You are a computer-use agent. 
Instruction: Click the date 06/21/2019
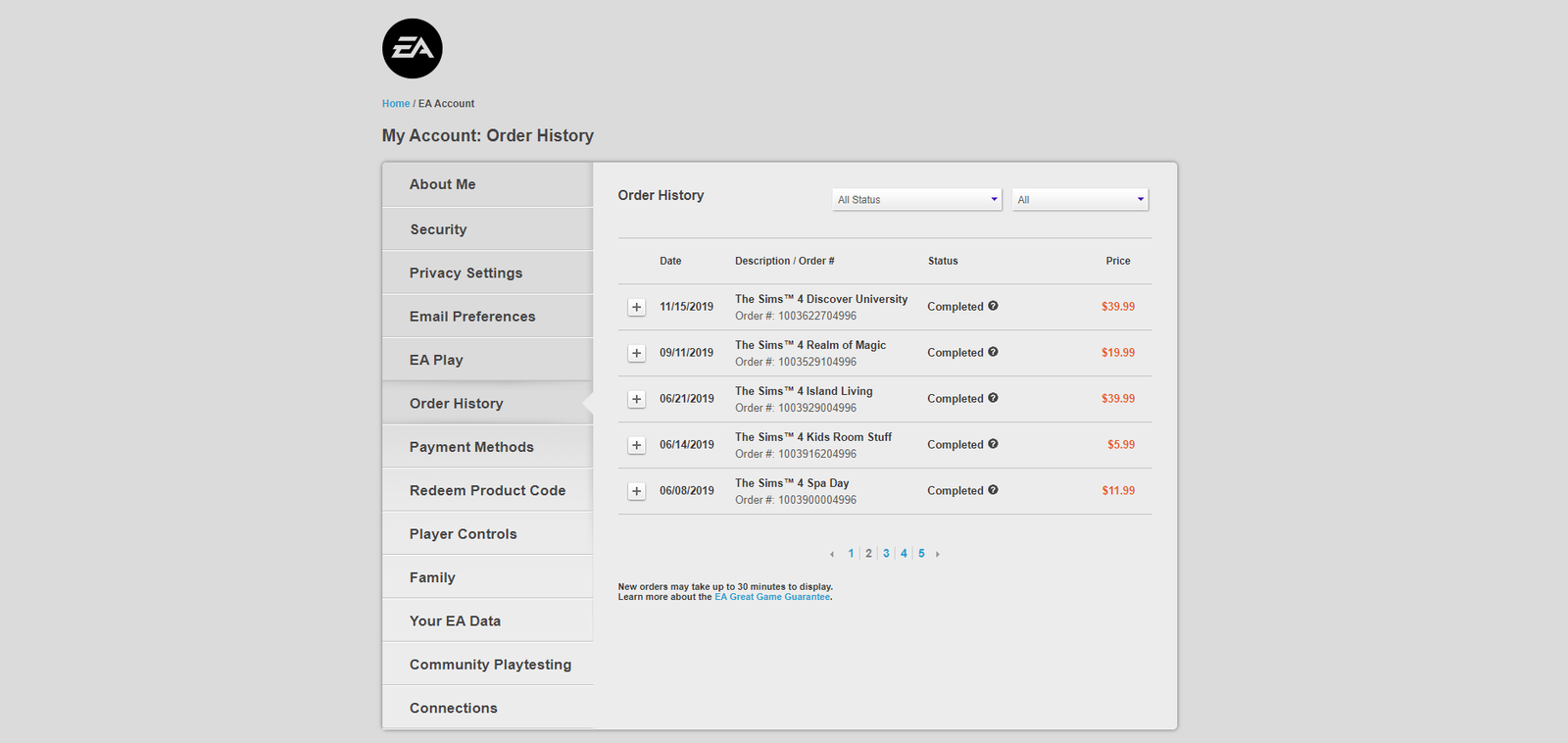[x=687, y=399]
